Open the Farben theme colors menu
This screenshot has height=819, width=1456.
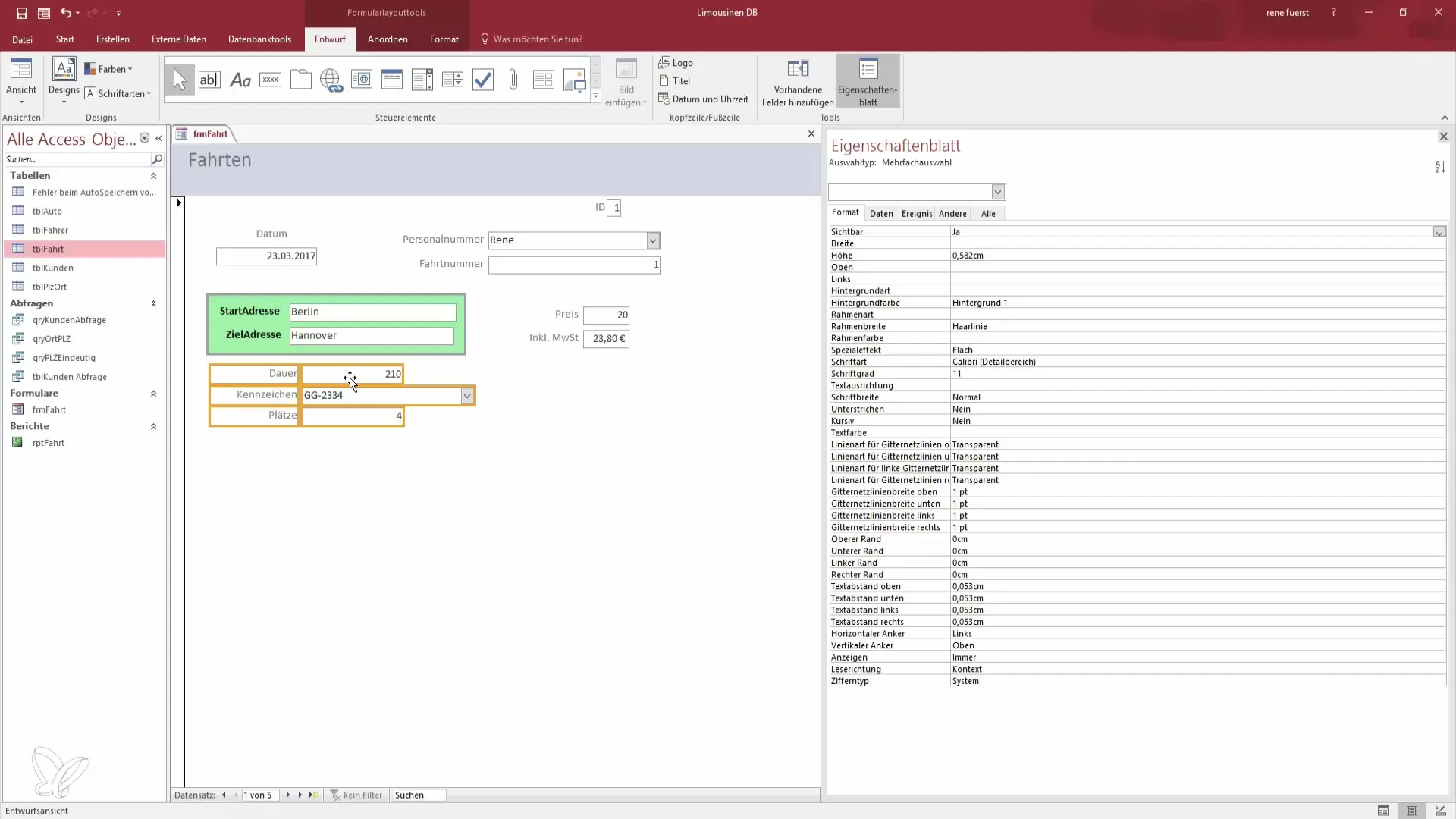(108, 69)
